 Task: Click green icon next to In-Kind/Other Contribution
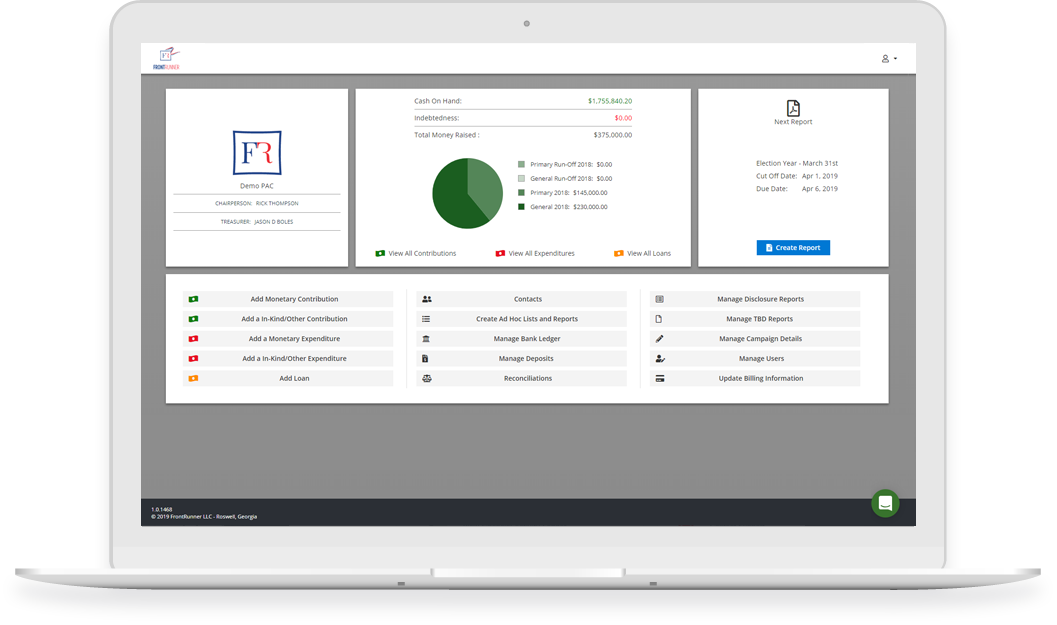point(193,319)
